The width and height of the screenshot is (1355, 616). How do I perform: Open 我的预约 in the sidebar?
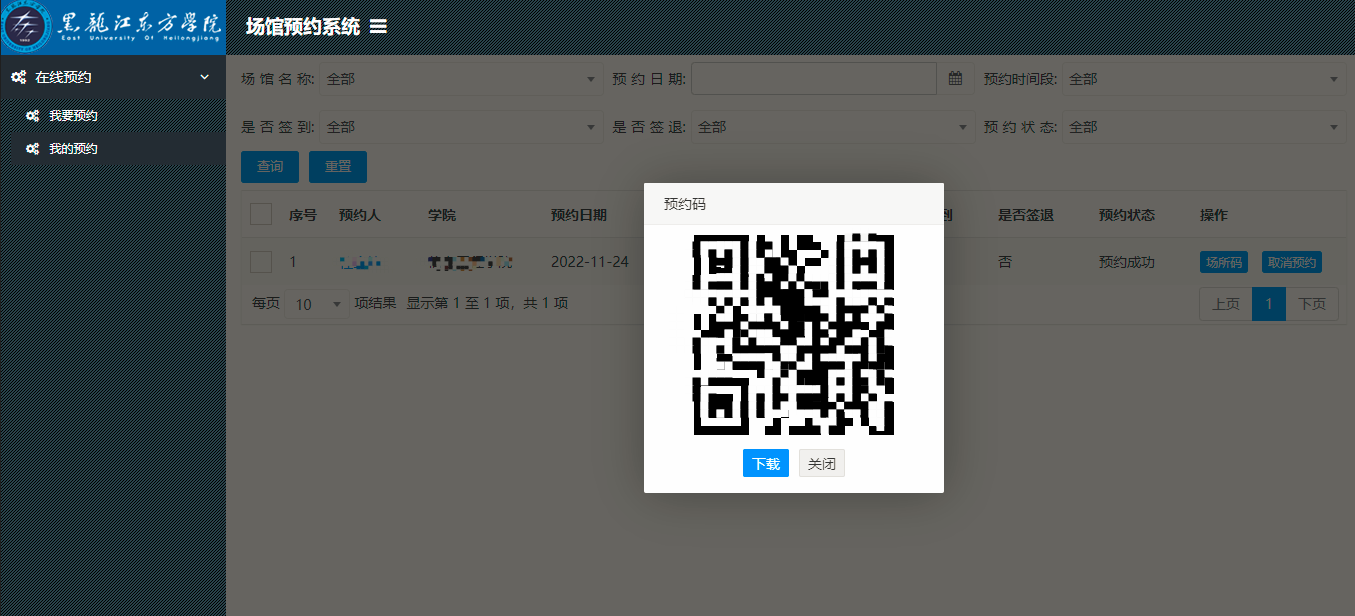tap(73, 149)
